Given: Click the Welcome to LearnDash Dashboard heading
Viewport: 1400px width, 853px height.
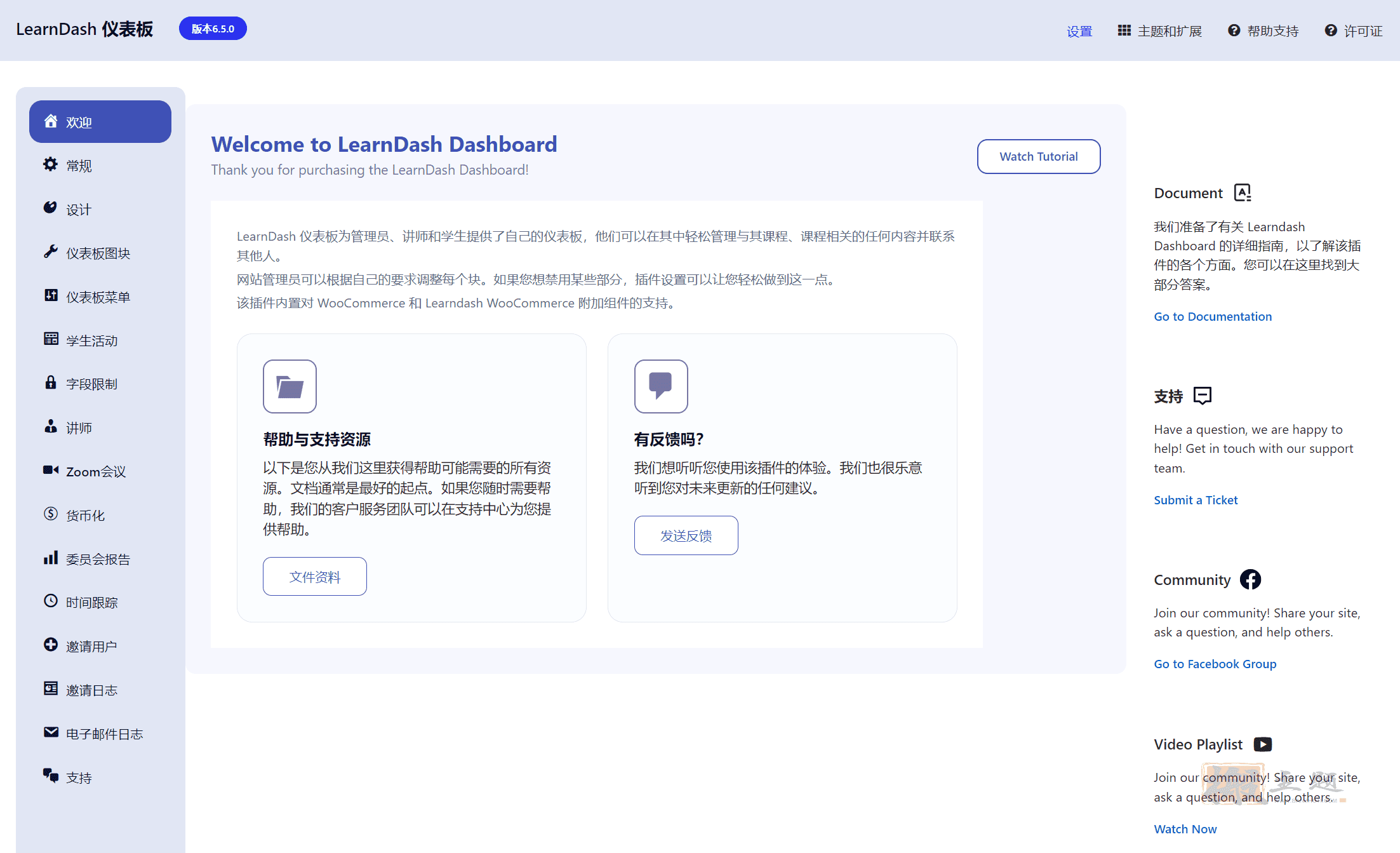Looking at the screenshot, I should (x=384, y=144).
